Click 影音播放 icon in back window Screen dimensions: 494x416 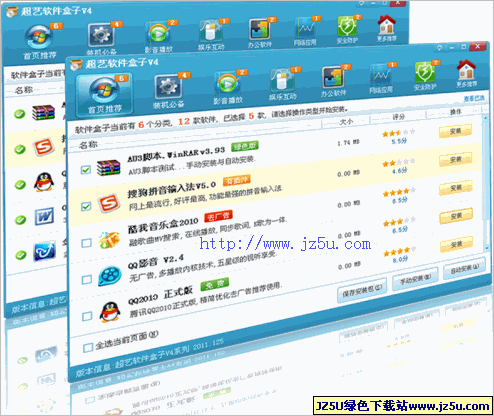(159, 35)
